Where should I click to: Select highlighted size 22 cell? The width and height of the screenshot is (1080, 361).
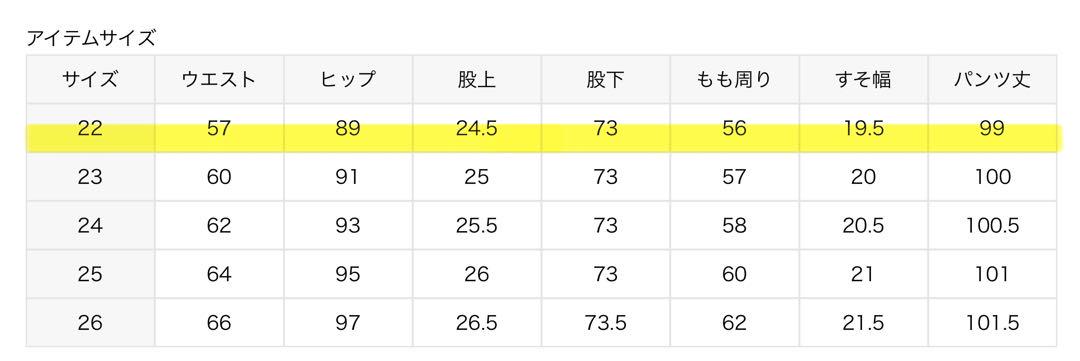tap(90, 128)
